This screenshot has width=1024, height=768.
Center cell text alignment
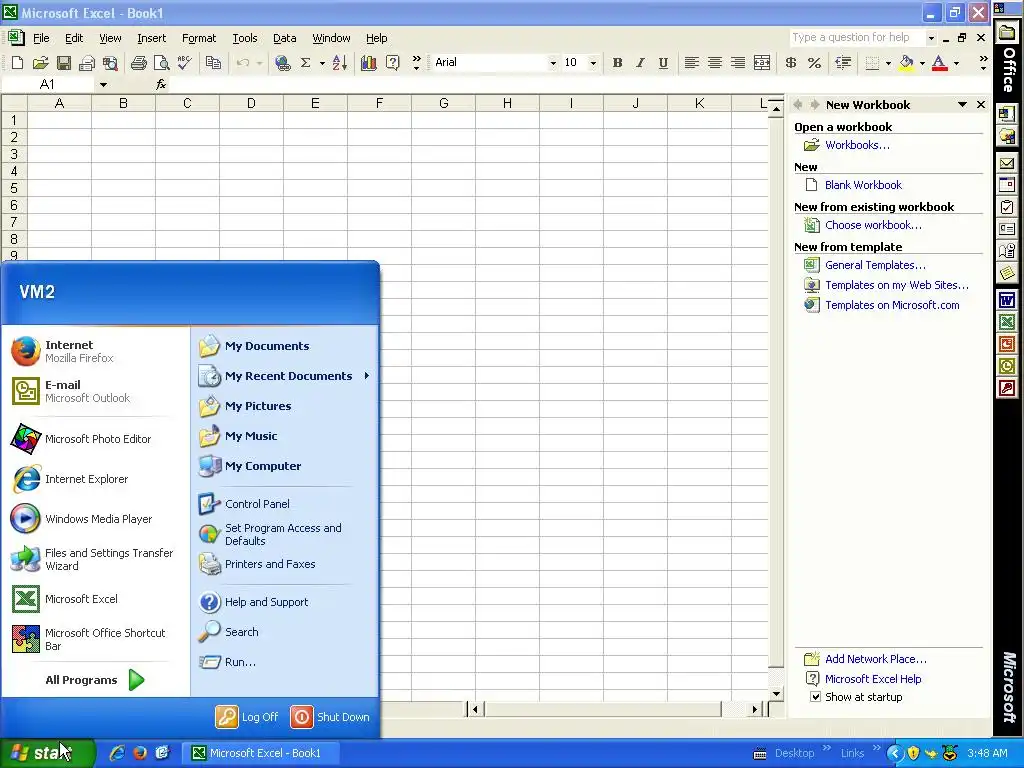714,63
